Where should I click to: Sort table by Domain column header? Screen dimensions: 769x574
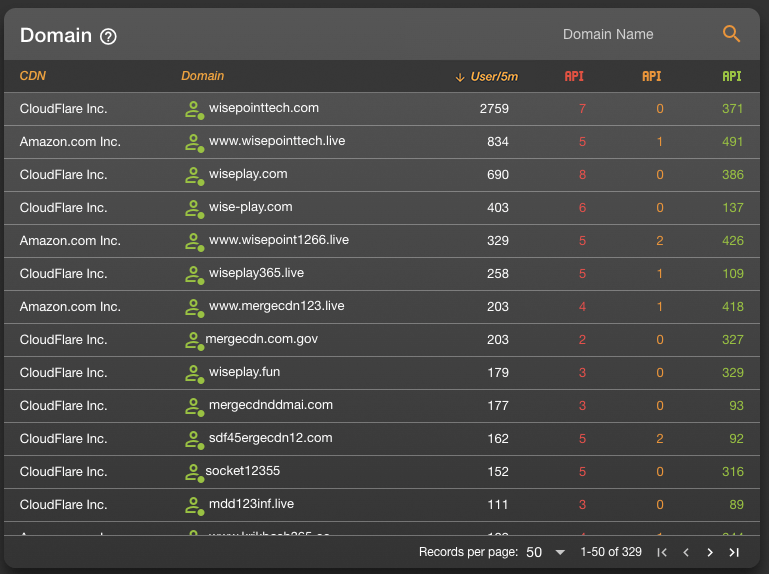(x=203, y=76)
